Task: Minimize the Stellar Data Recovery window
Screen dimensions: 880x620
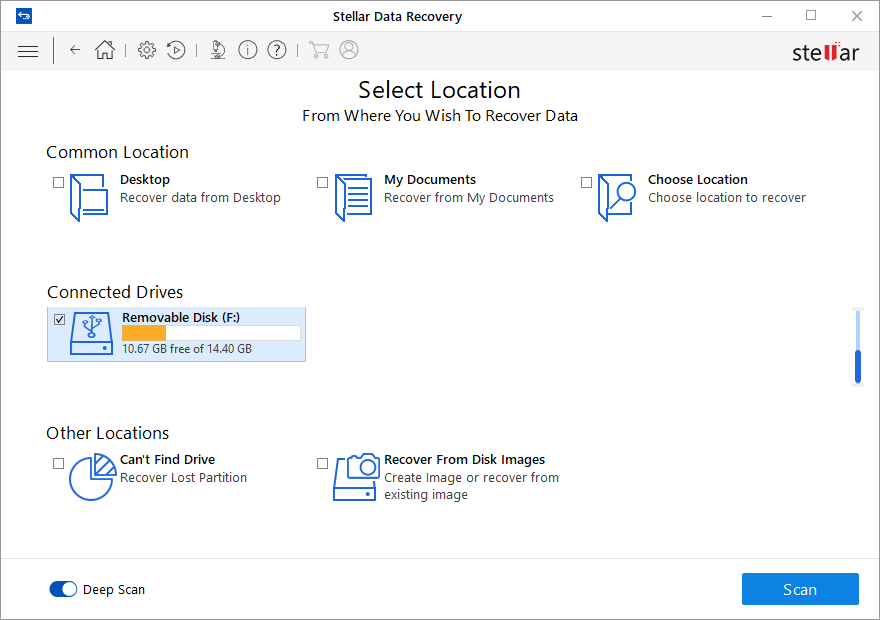Action: [767, 16]
